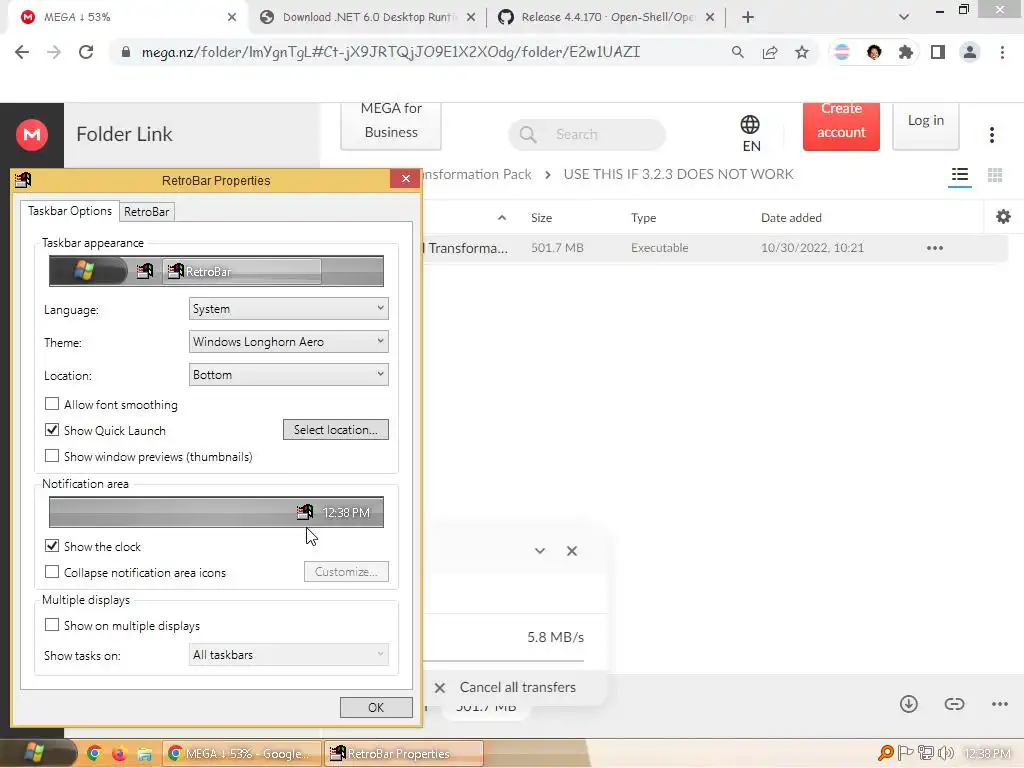
Task: Reload the page with refresh icon
Action: click(86, 52)
